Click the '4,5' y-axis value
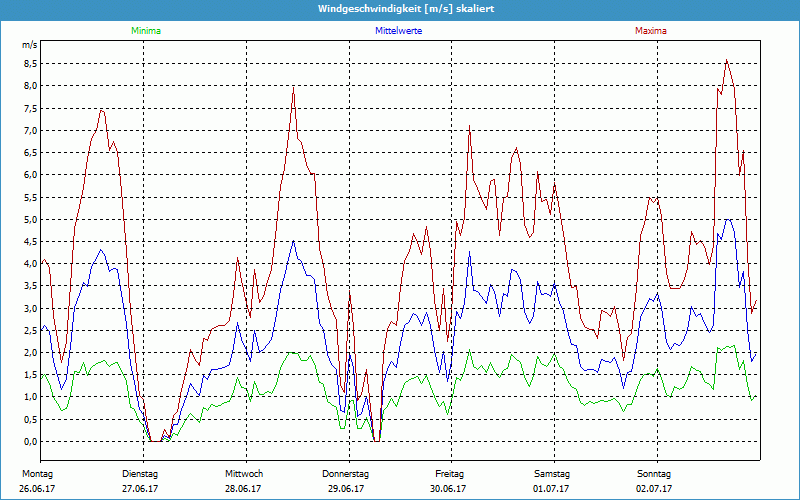This screenshot has width=800, height=500. (x=30, y=242)
